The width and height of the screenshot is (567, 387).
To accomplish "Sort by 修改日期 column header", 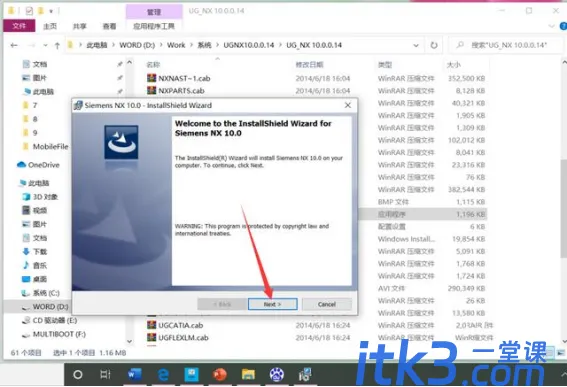I will (309, 65).
